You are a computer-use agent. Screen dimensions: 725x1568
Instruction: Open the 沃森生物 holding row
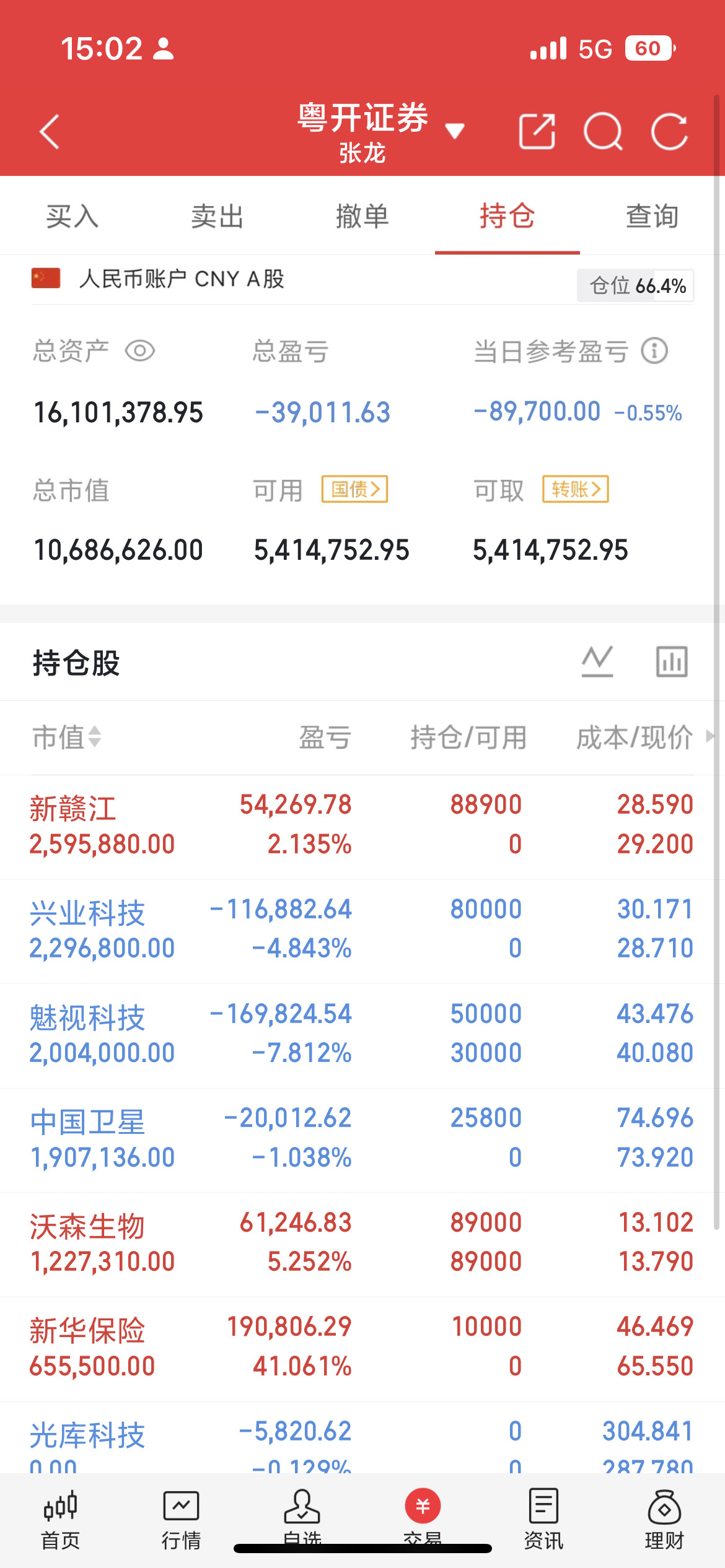pyautogui.click(x=362, y=1244)
